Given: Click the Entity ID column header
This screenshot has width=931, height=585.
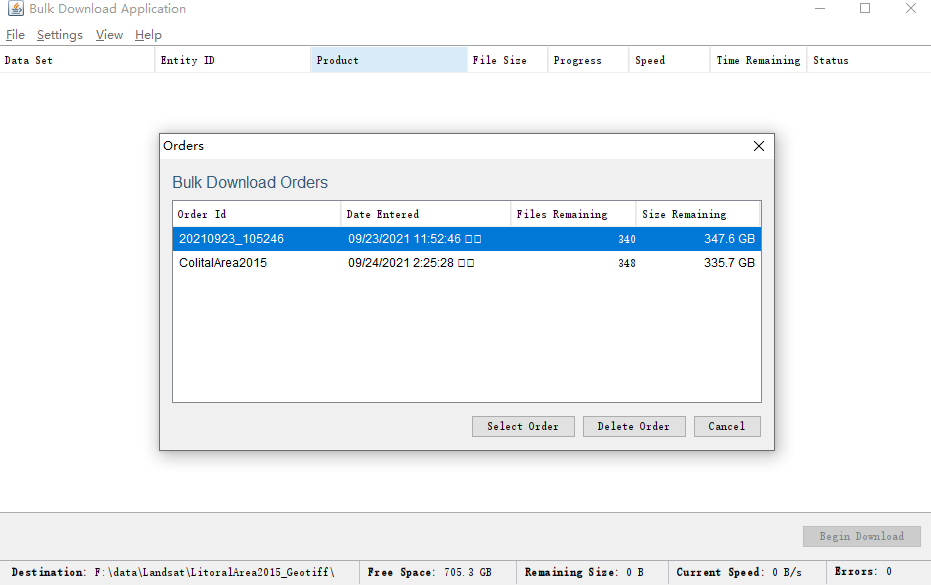Looking at the screenshot, I should pos(233,60).
